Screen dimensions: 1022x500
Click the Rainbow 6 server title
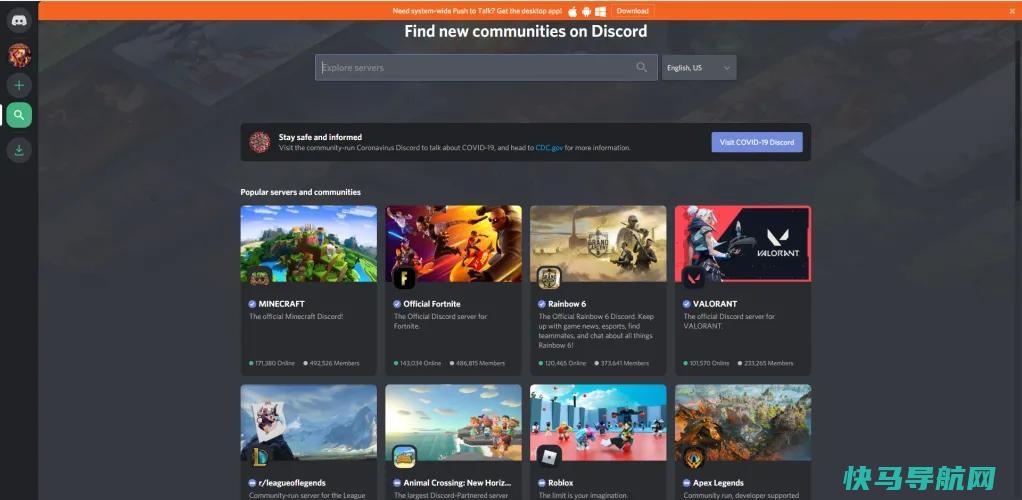point(567,304)
